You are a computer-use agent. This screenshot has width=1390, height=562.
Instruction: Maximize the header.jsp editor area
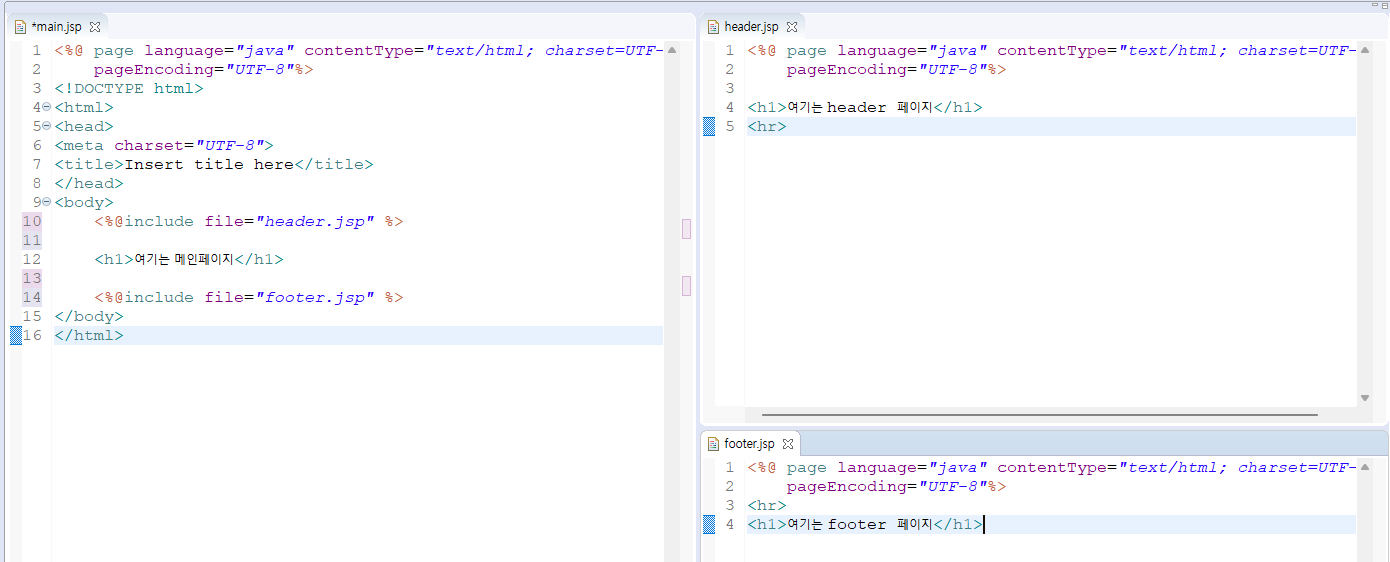click(x=1383, y=6)
